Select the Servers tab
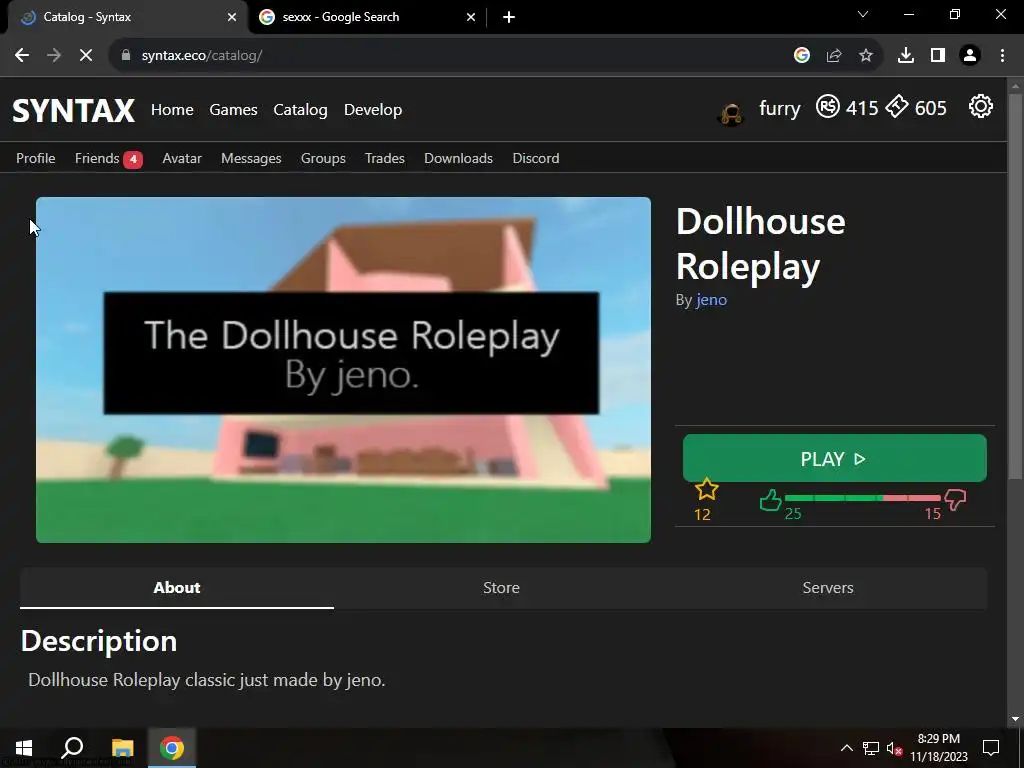This screenshot has height=768, width=1024. [x=828, y=588]
